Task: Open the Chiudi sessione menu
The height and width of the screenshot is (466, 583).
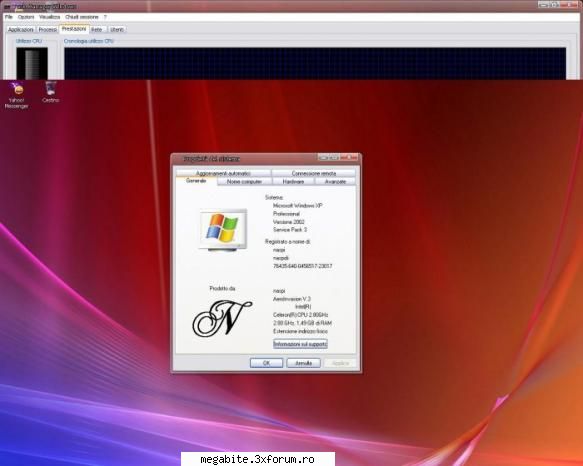Action: [82, 17]
